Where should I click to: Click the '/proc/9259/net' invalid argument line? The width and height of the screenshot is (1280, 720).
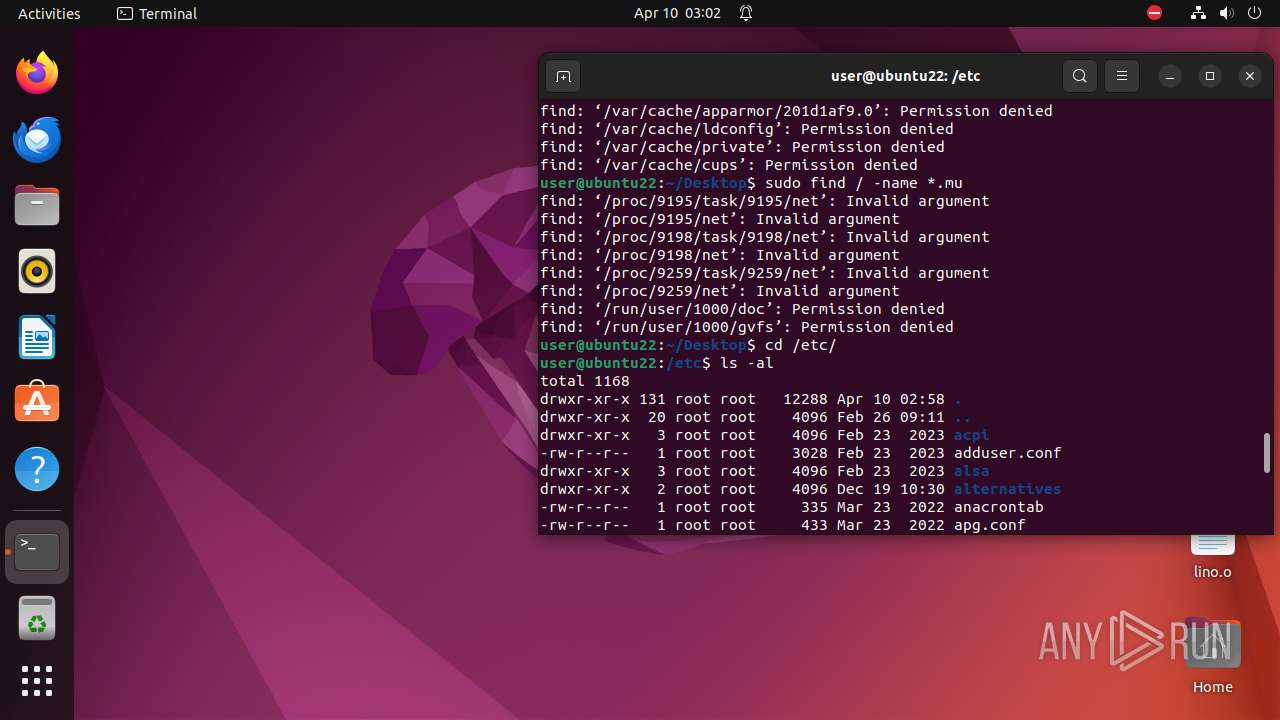pos(720,291)
